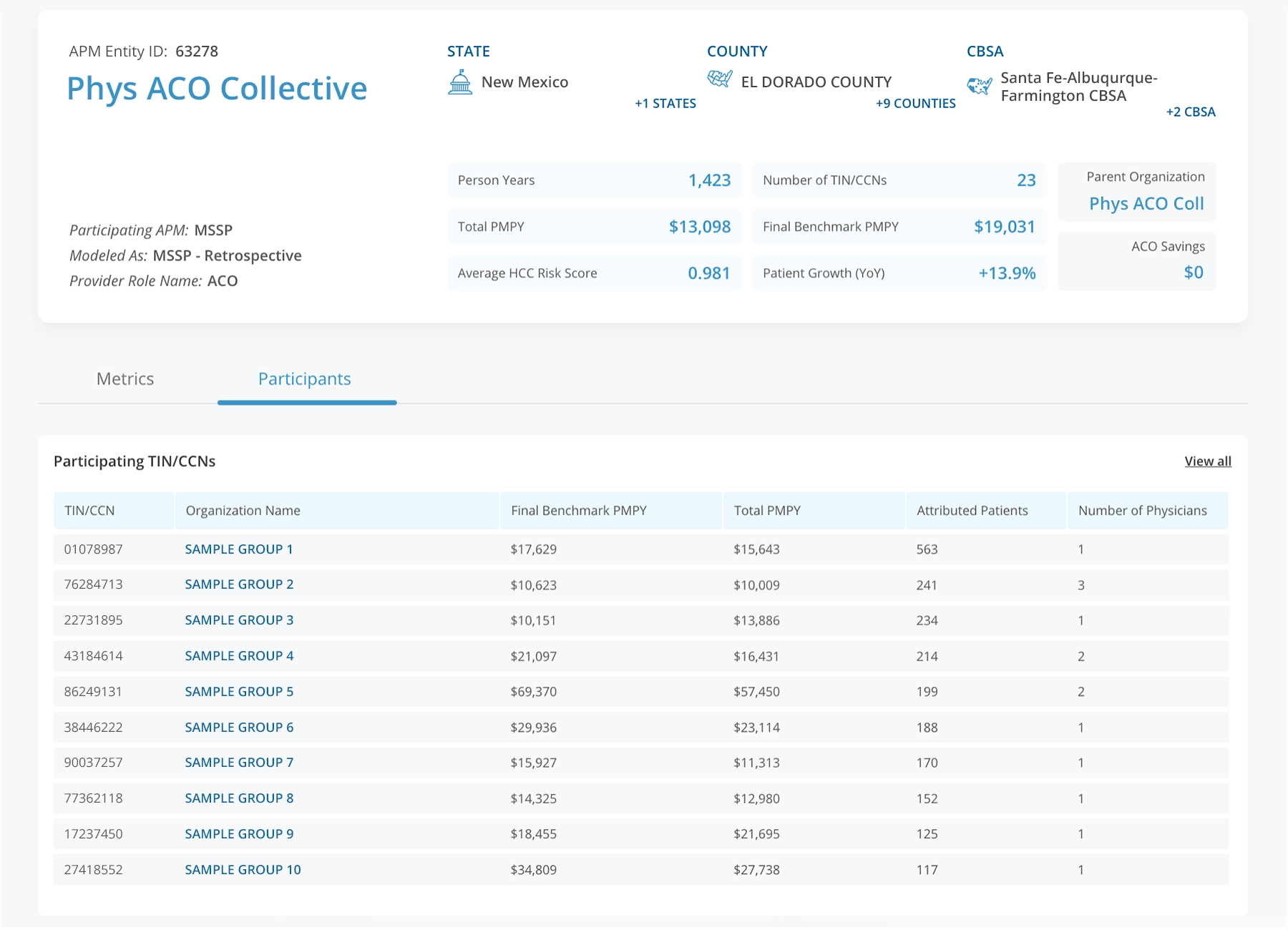
Task: Open the SAMPLE GROUP 6 link
Action: (x=239, y=728)
